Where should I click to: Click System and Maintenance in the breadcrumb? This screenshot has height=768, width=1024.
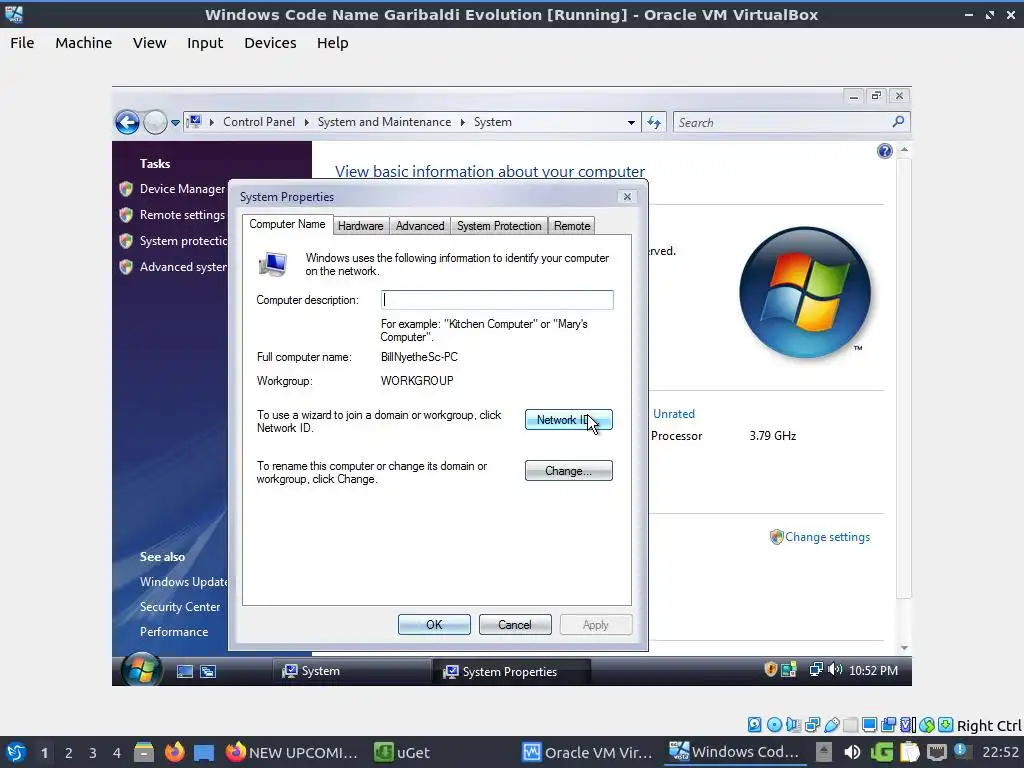384,122
